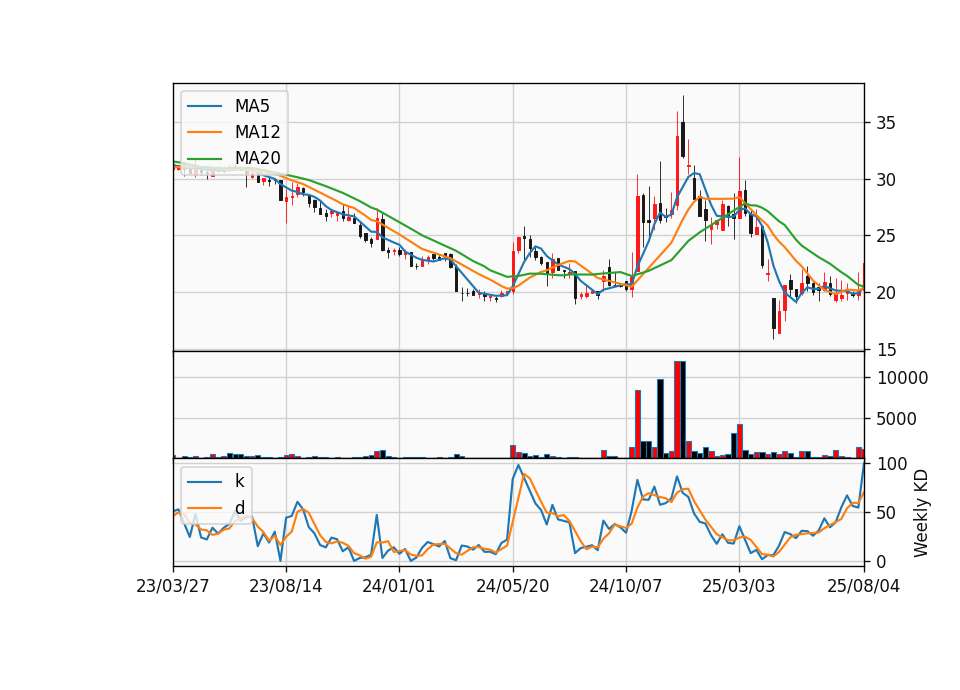
Task: Click the volume axis value 10000
Action: (902, 378)
